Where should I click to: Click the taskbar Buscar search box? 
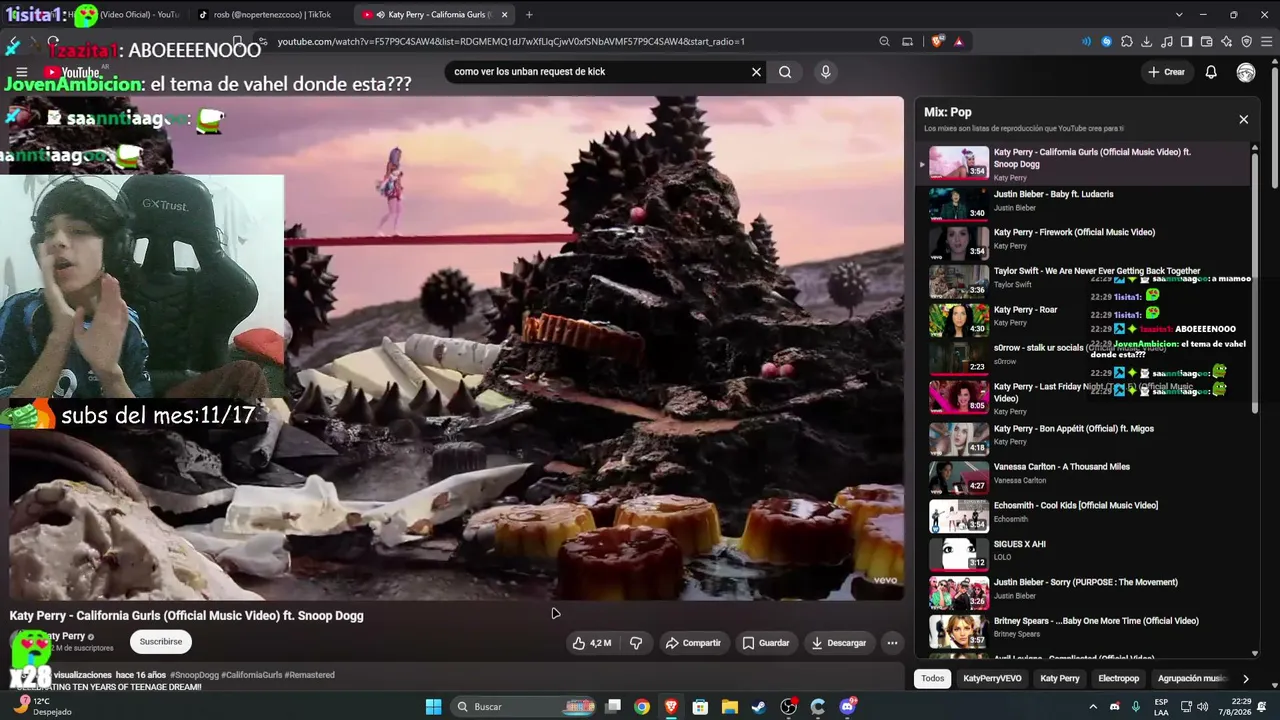[x=525, y=707]
